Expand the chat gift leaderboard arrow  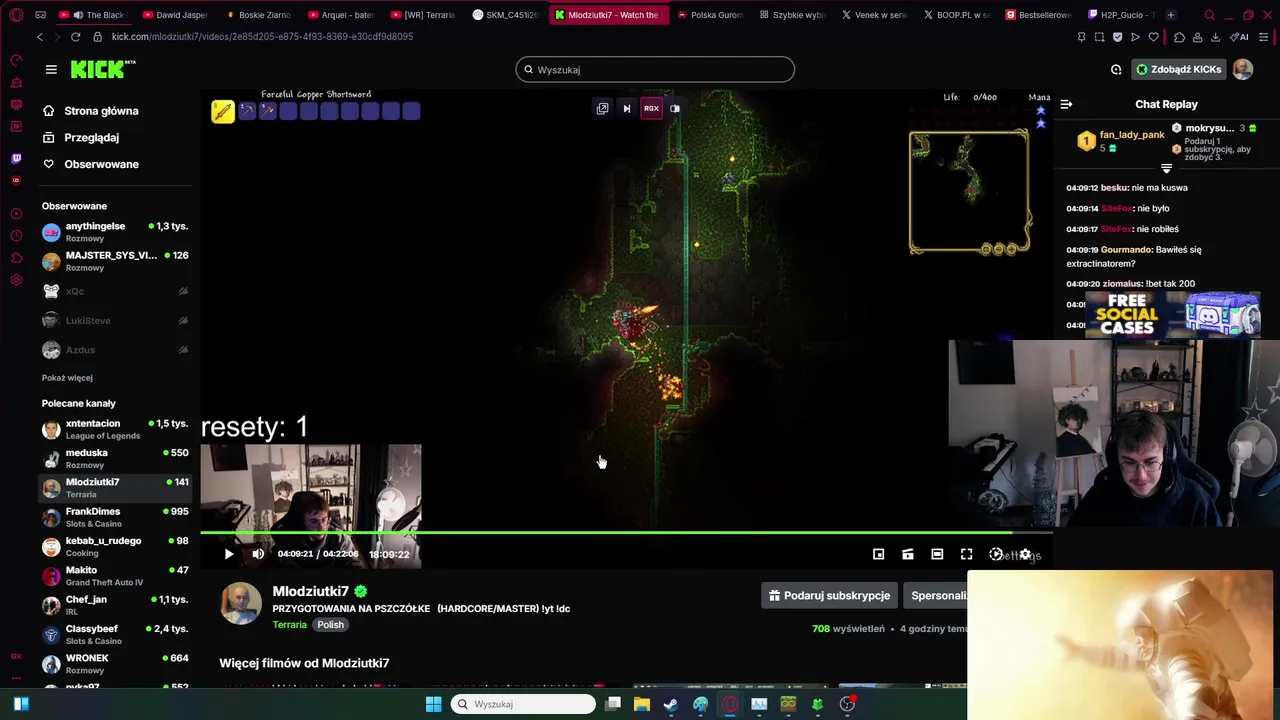click(x=1166, y=168)
